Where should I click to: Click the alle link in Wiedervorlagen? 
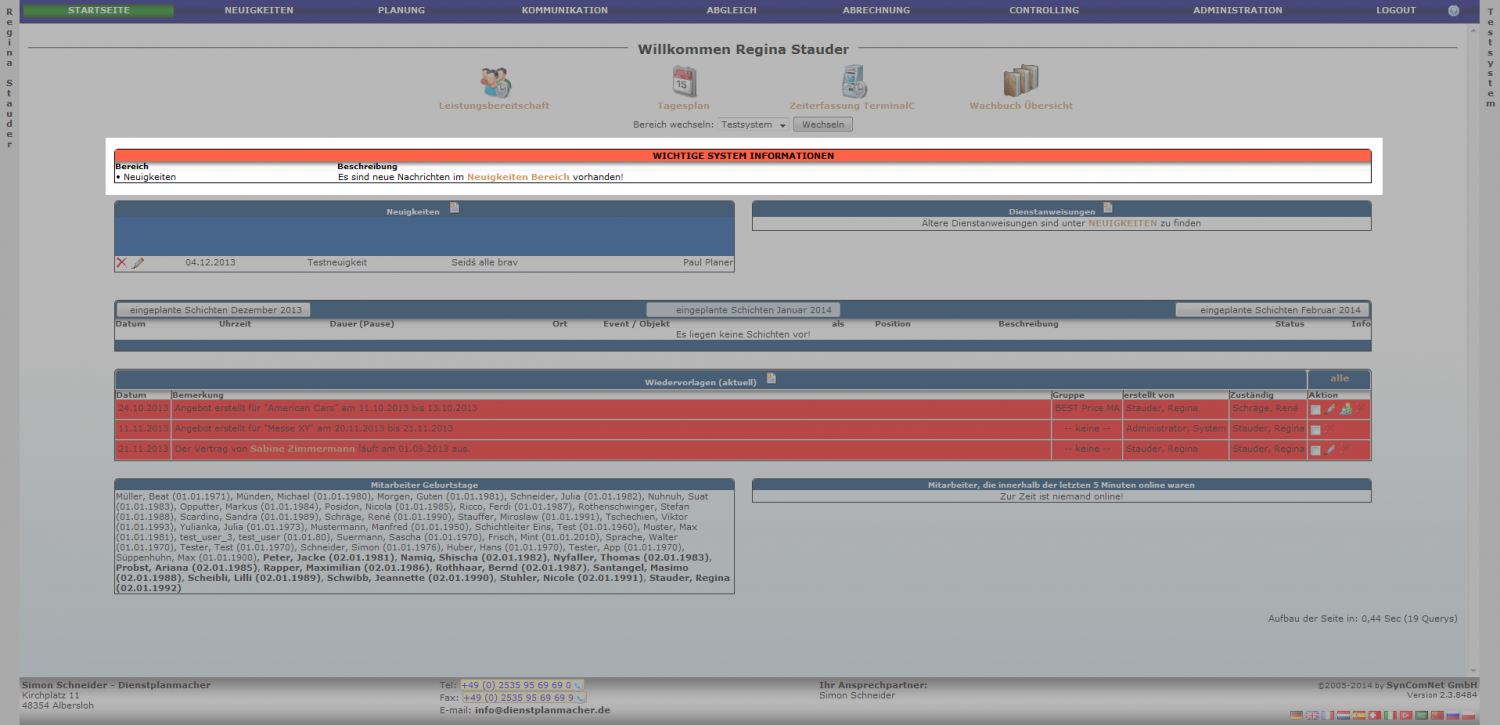[1339, 378]
